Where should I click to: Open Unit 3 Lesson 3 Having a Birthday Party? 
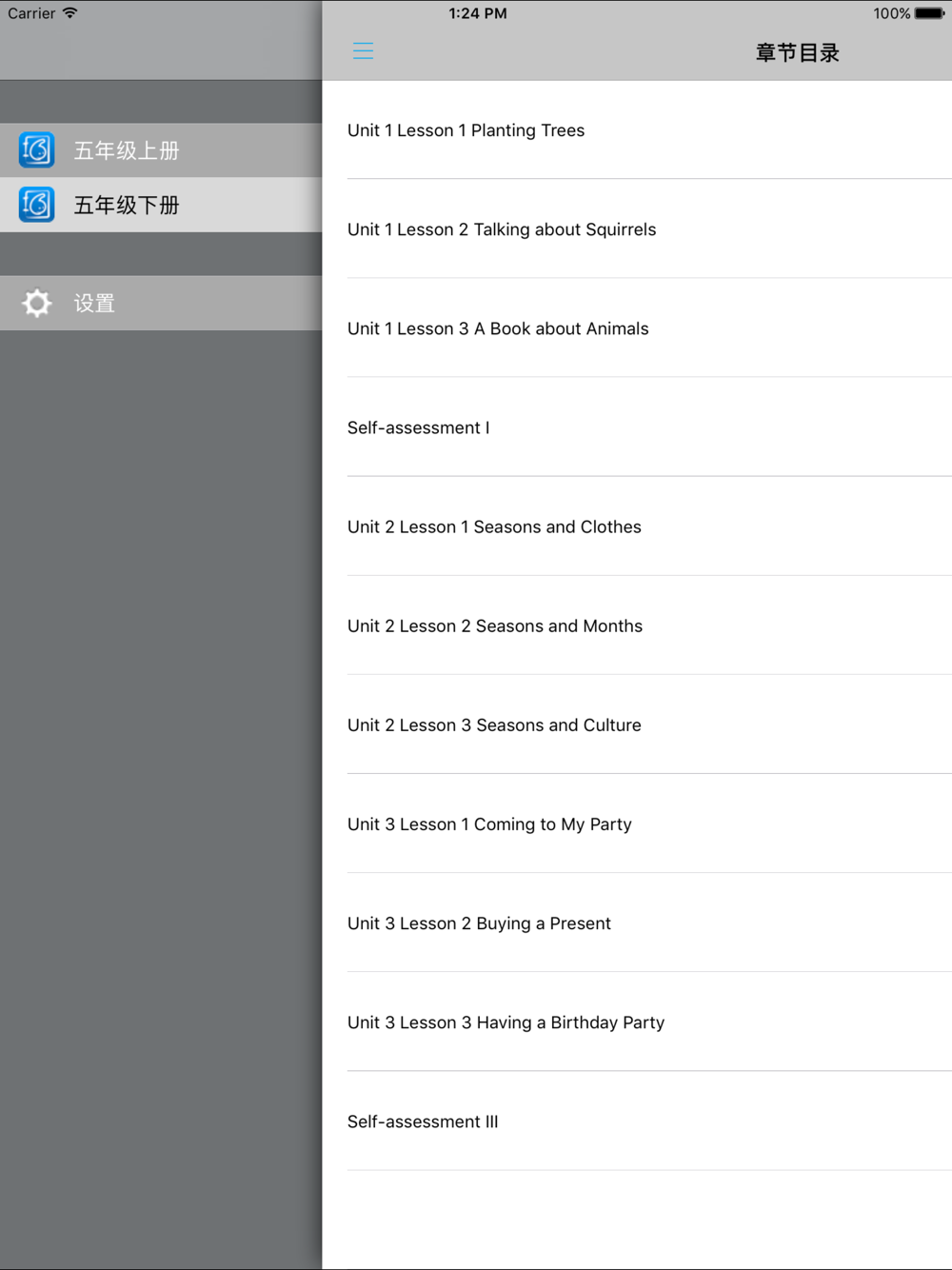click(637, 1022)
